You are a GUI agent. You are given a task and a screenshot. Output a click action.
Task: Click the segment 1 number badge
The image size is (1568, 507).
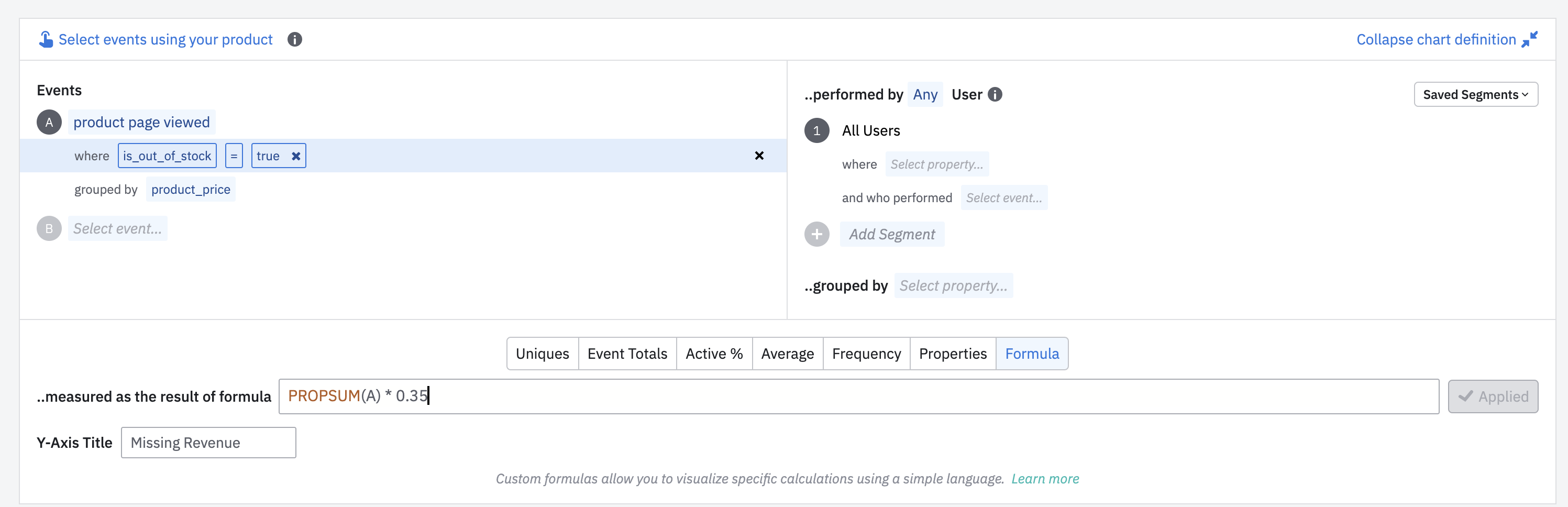(816, 131)
